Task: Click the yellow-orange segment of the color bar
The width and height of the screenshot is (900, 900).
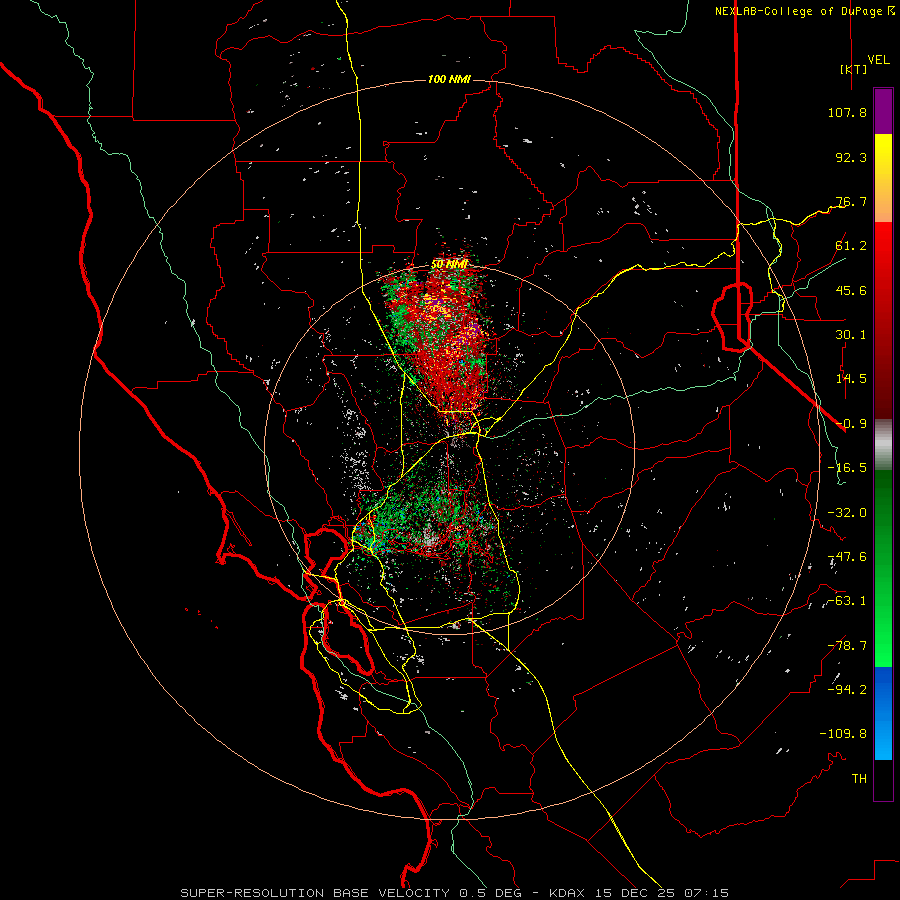Action: [883, 178]
